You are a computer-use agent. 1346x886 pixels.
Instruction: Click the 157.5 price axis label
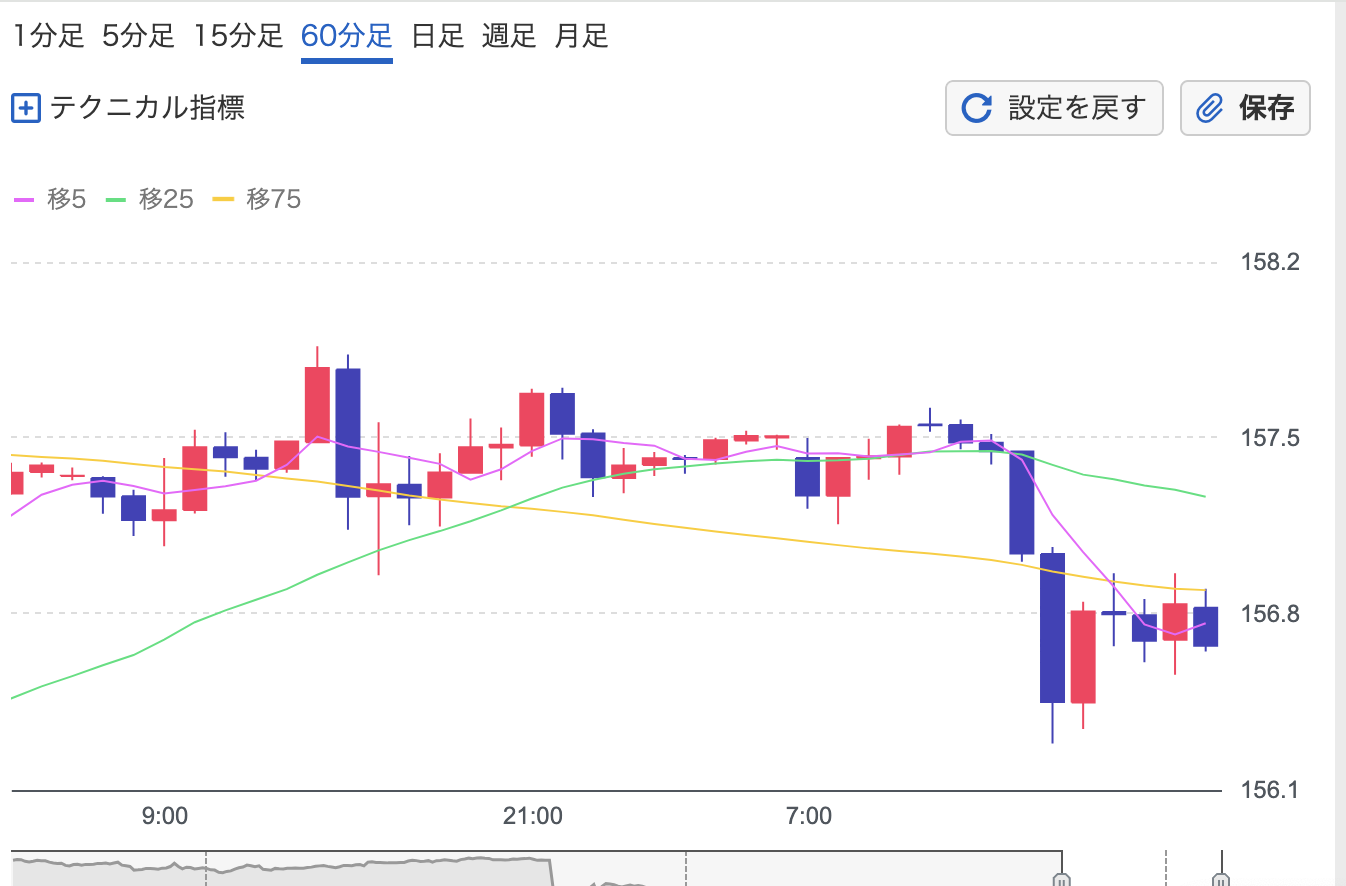coord(1269,438)
